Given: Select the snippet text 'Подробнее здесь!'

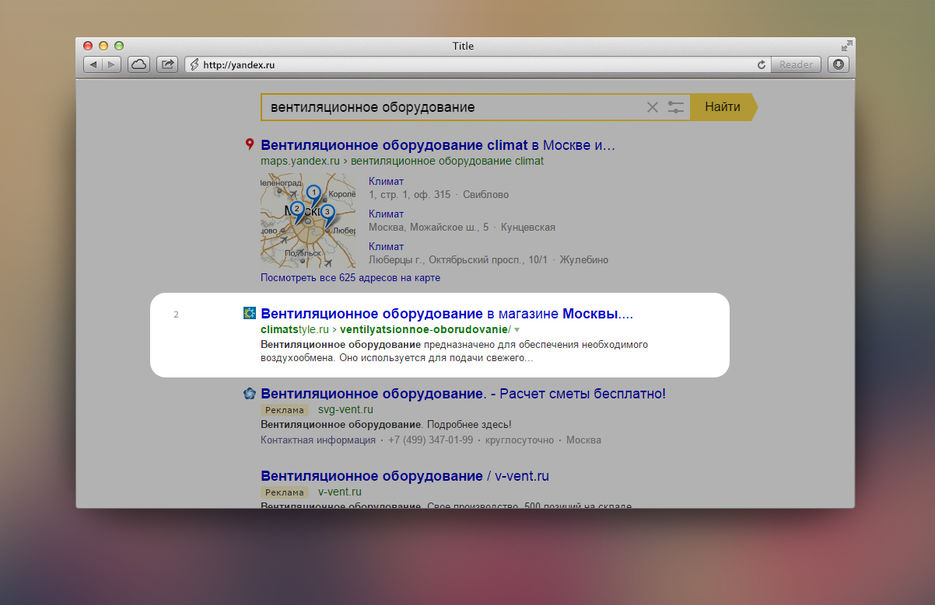Looking at the screenshot, I should [469, 424].
